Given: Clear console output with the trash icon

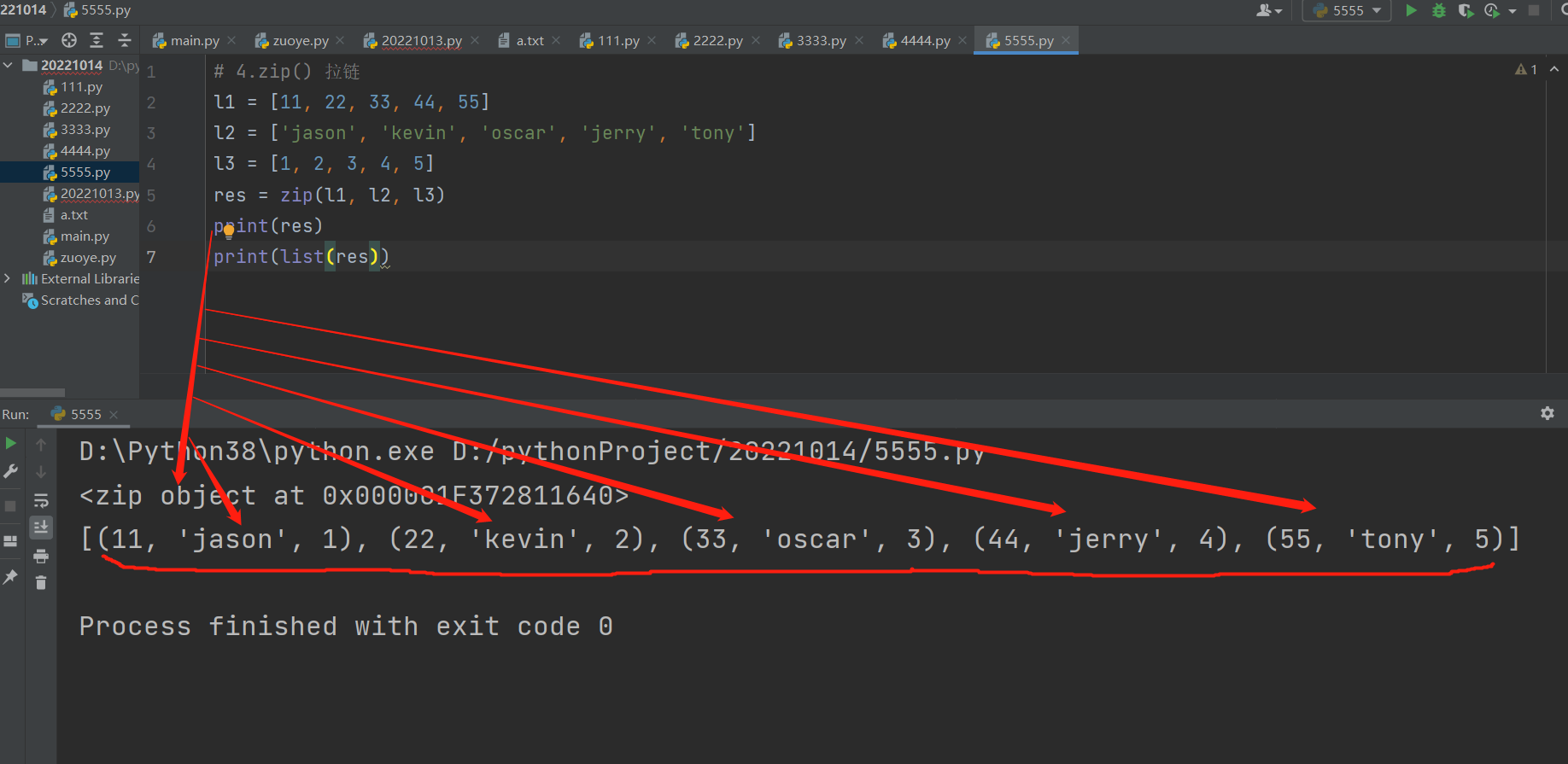Looking at the screenshot, I should [40, 583].
